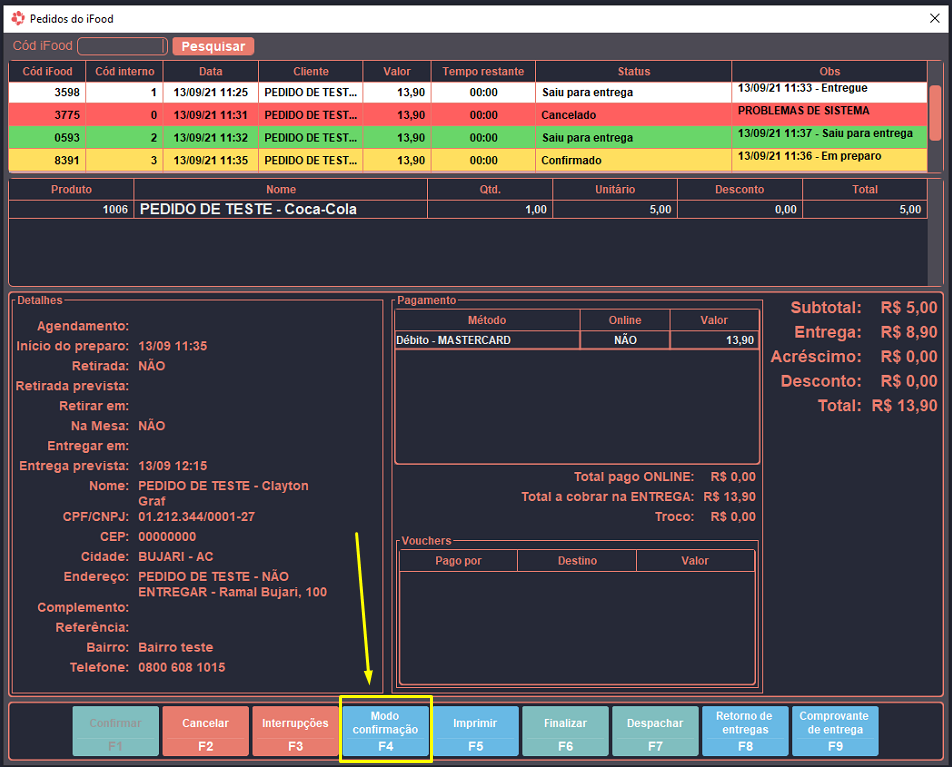952x767 pixels.
Task: Click the Status column header
Action: (x=633, y=71)
